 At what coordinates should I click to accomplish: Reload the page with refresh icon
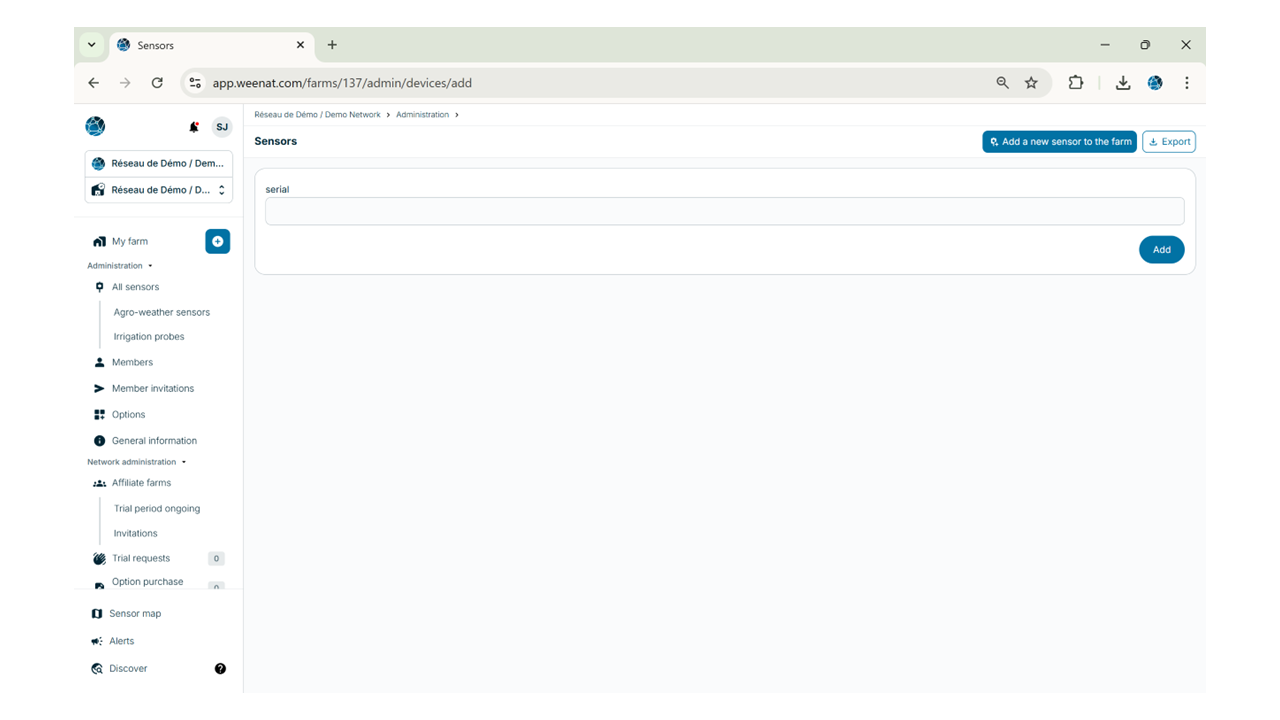tap(157, 83)
